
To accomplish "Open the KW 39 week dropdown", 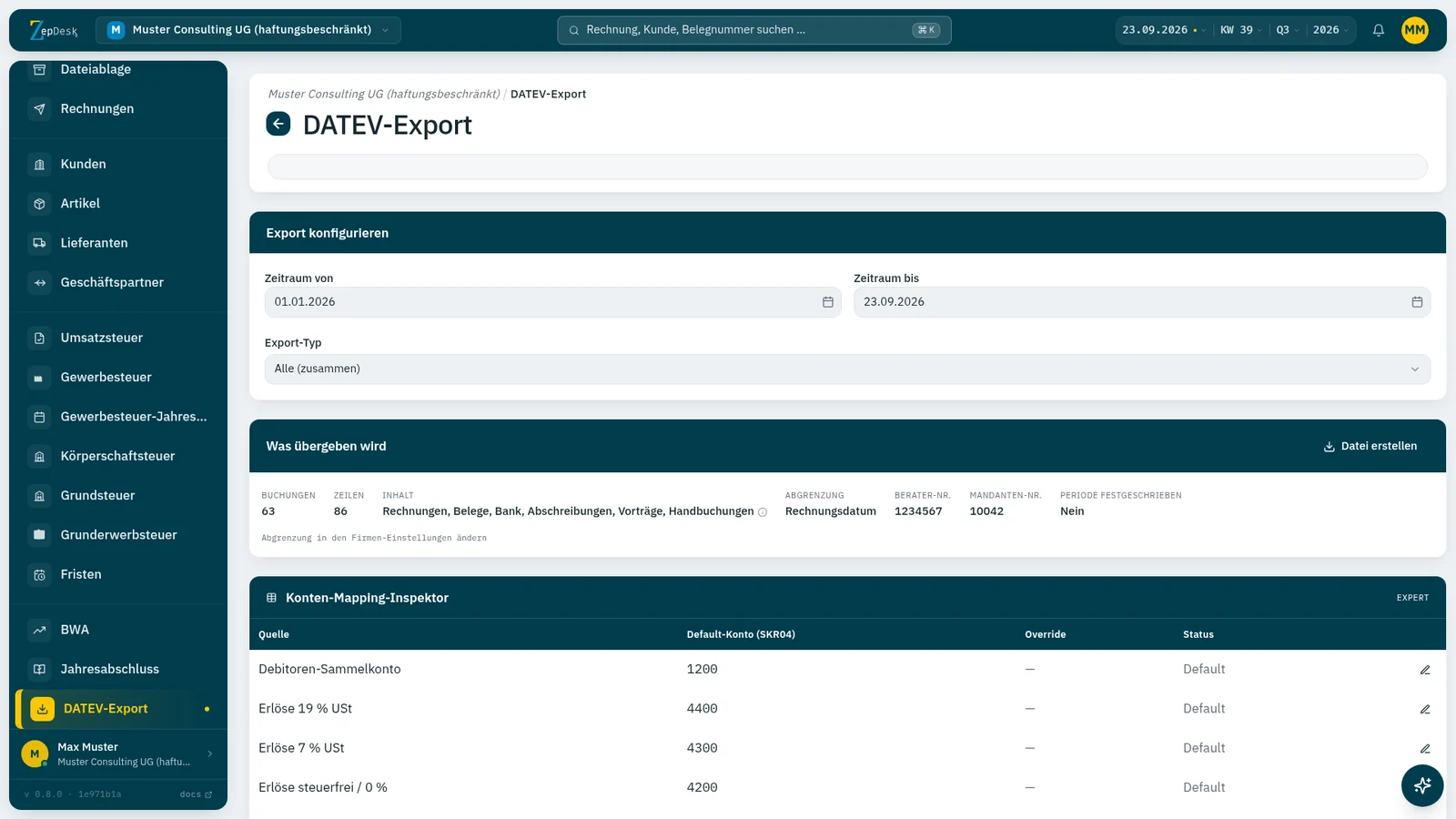I will [1240, 30].
